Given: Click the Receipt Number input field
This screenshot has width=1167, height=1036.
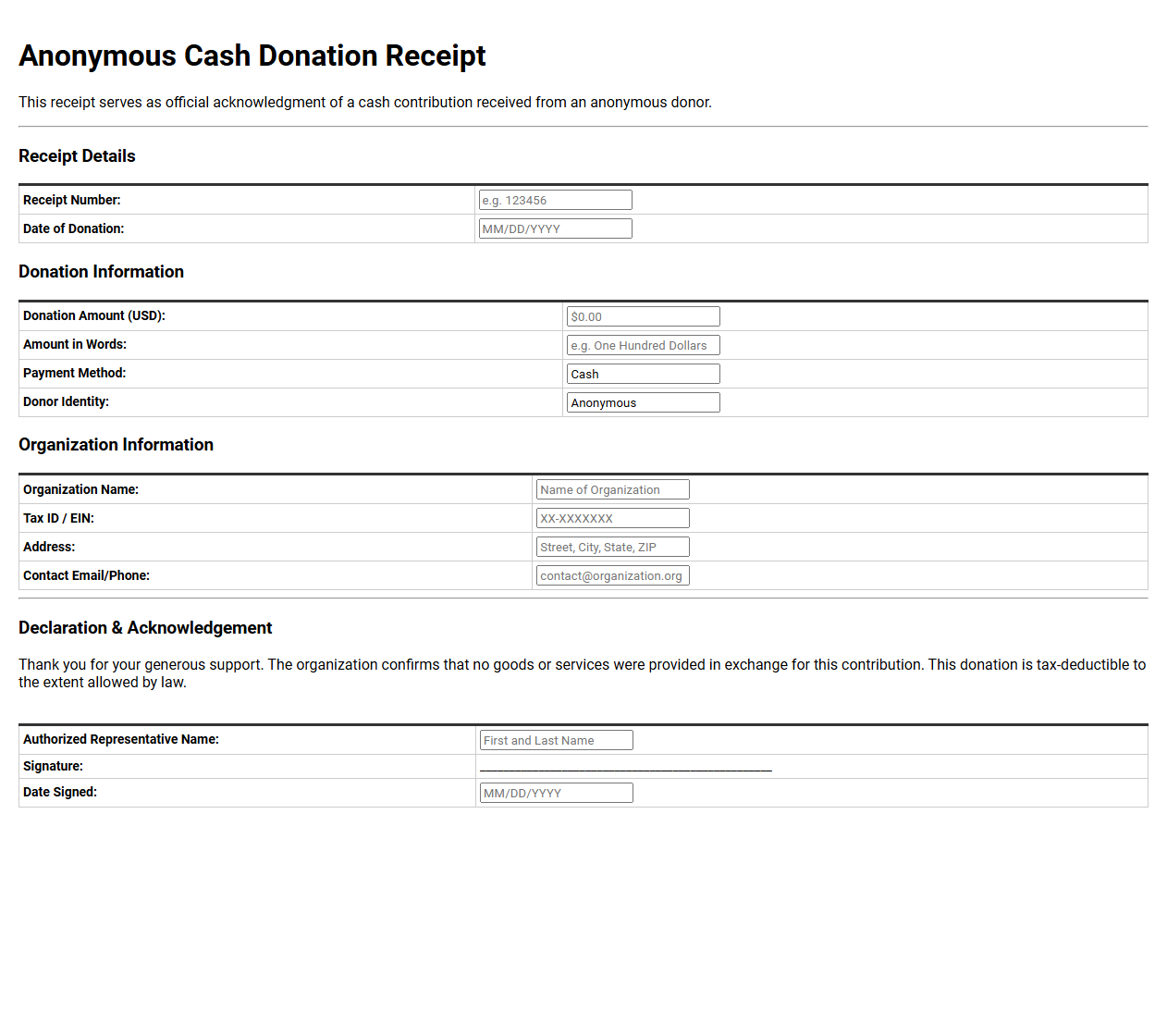Looking at the screenshot, I should 556,200.
